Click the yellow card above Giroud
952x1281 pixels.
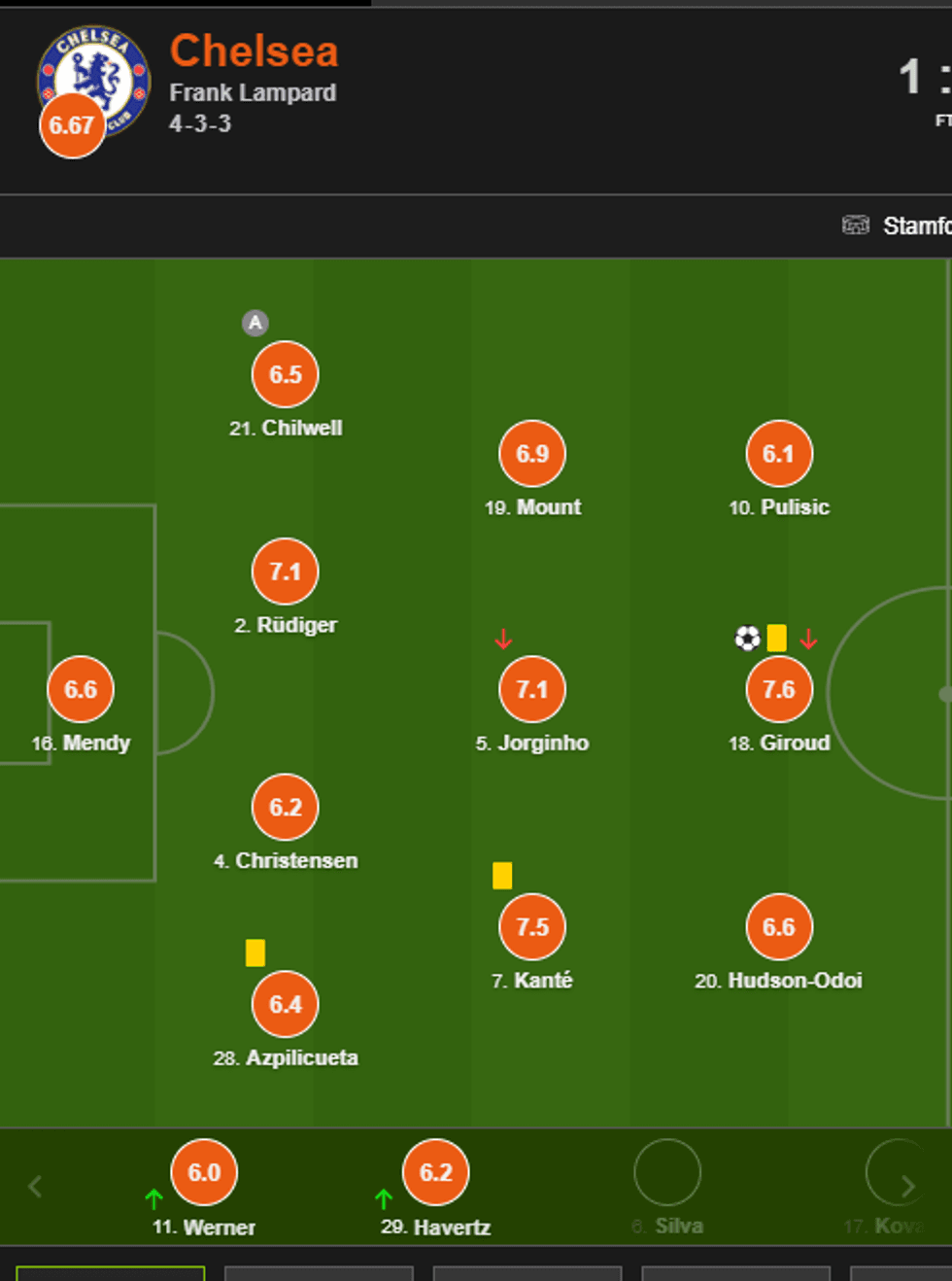776,638
